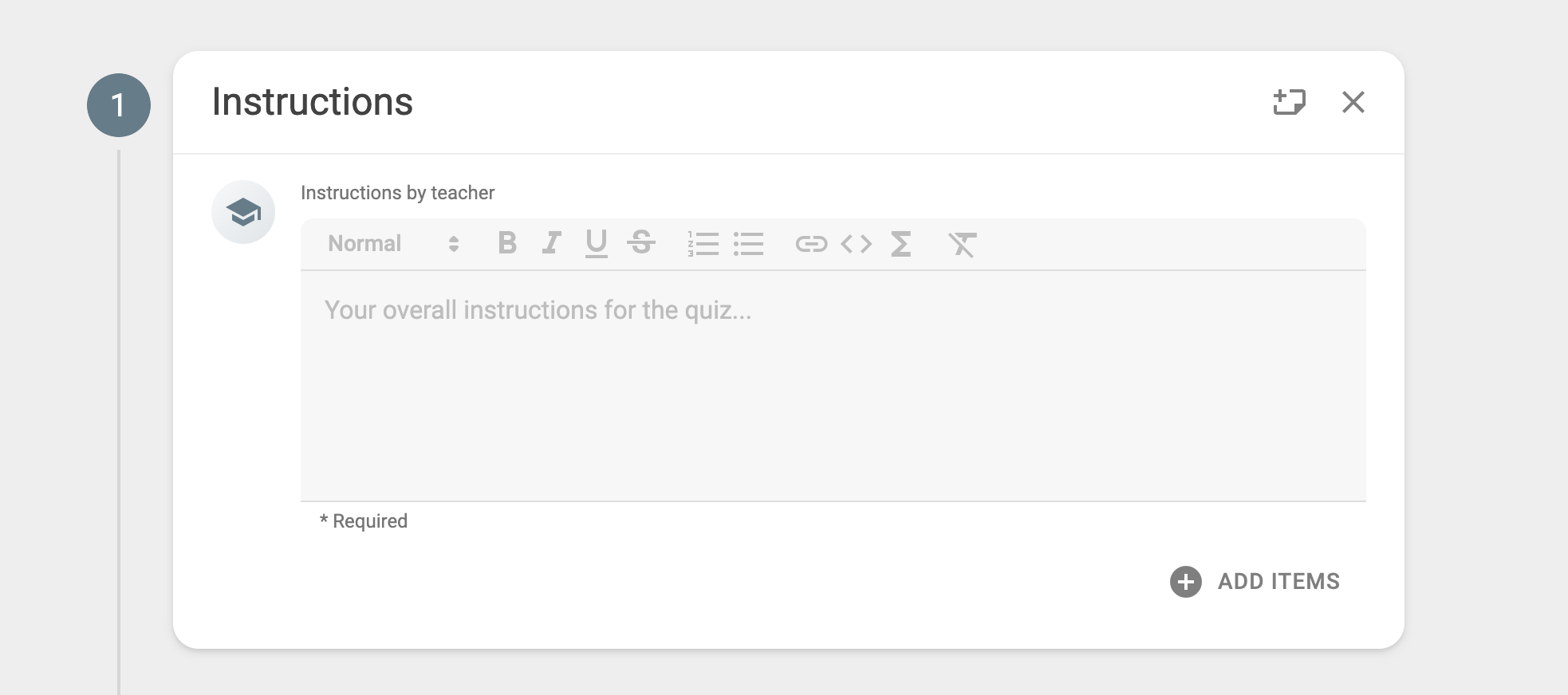Click the Instructions heading

pyautogui.click(x=313, y=102)
